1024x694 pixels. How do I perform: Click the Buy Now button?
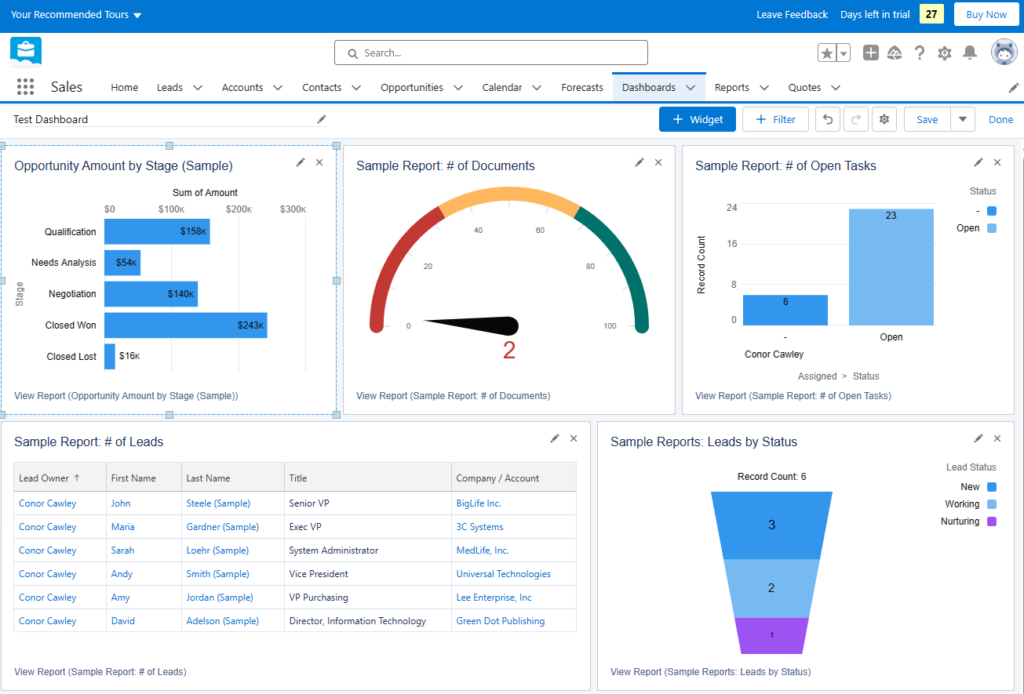(x=986, y=14)
